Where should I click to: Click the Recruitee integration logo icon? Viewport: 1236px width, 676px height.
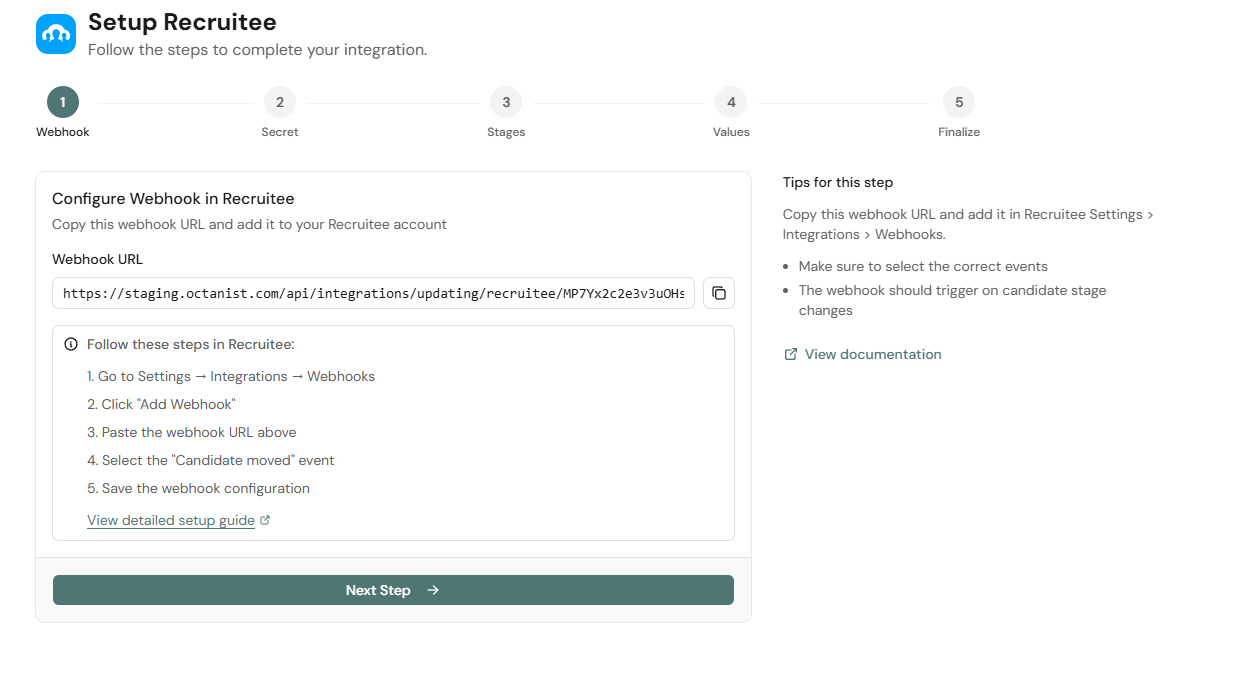point(55,33)
